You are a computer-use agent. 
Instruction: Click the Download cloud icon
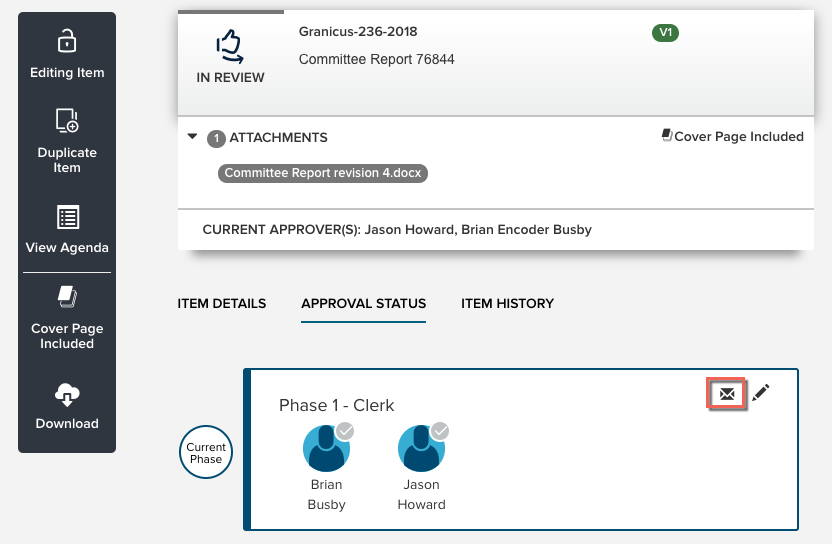point(67,394)
